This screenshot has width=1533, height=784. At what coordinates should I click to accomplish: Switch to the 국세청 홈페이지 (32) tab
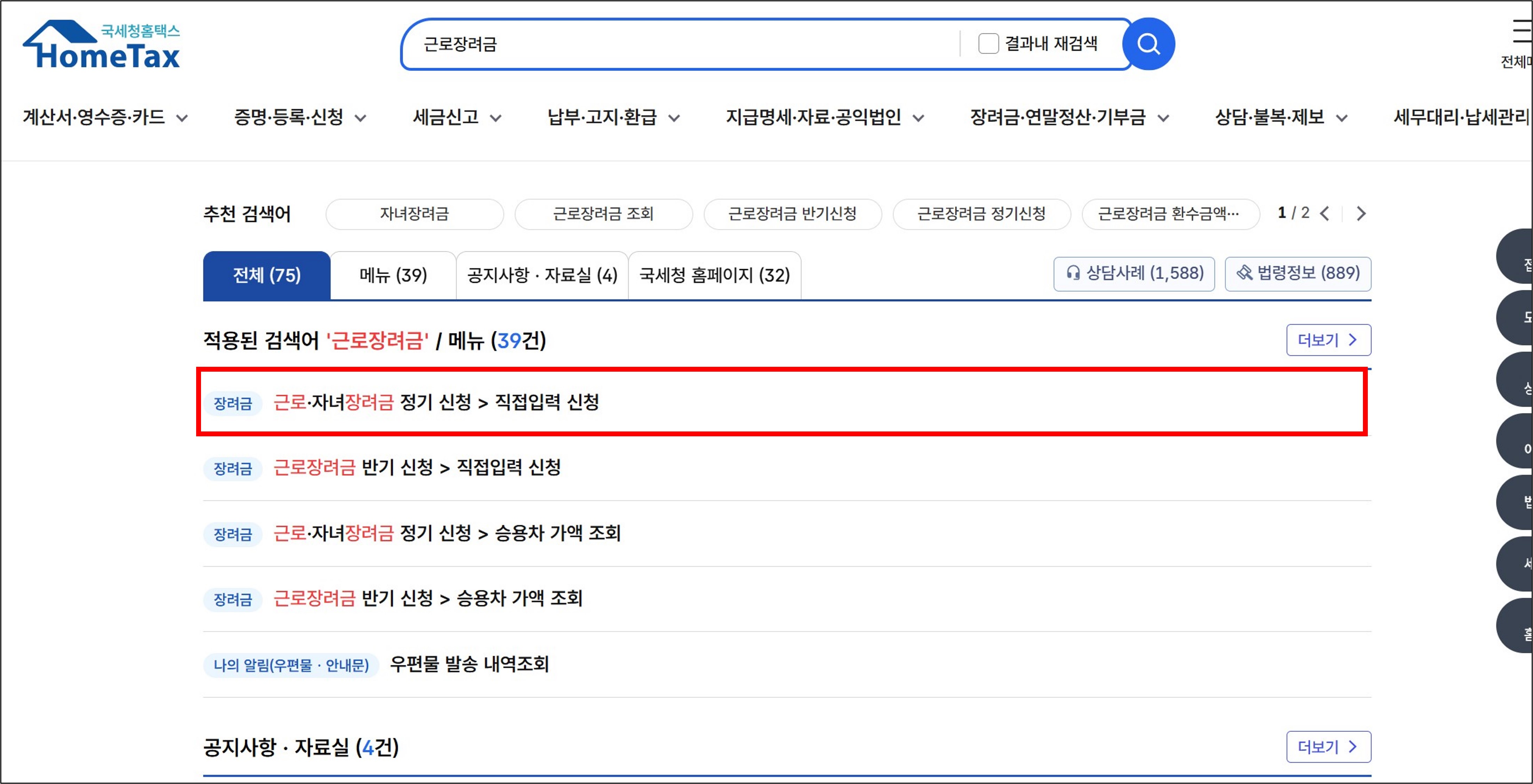click(714, 275)
